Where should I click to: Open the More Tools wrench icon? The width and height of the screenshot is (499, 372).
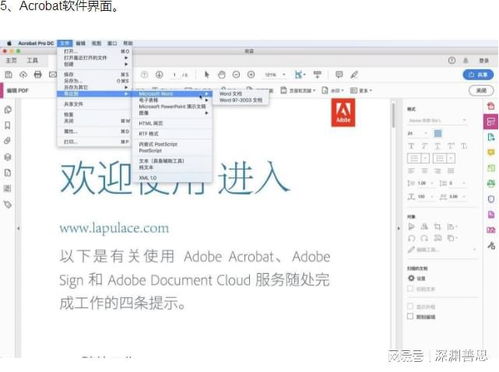pyautogui.click(x=491, y=246)
